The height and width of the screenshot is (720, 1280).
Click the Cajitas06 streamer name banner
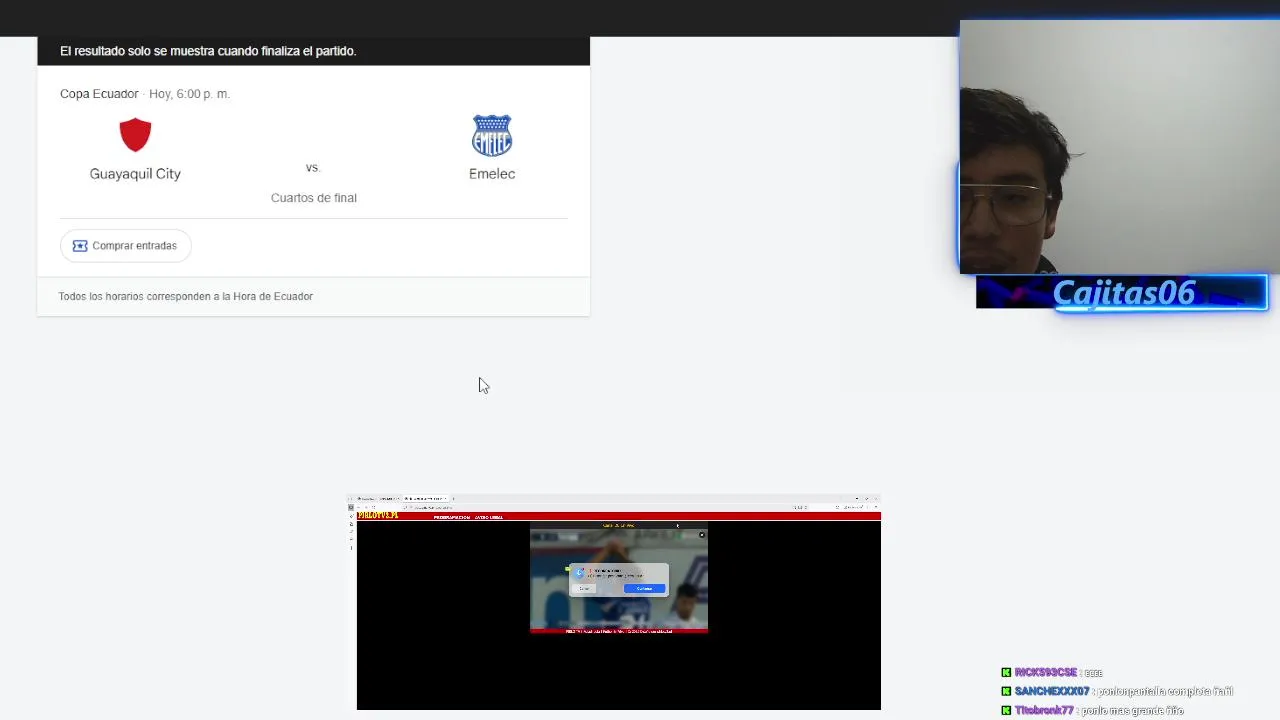tap(1122, 292)
